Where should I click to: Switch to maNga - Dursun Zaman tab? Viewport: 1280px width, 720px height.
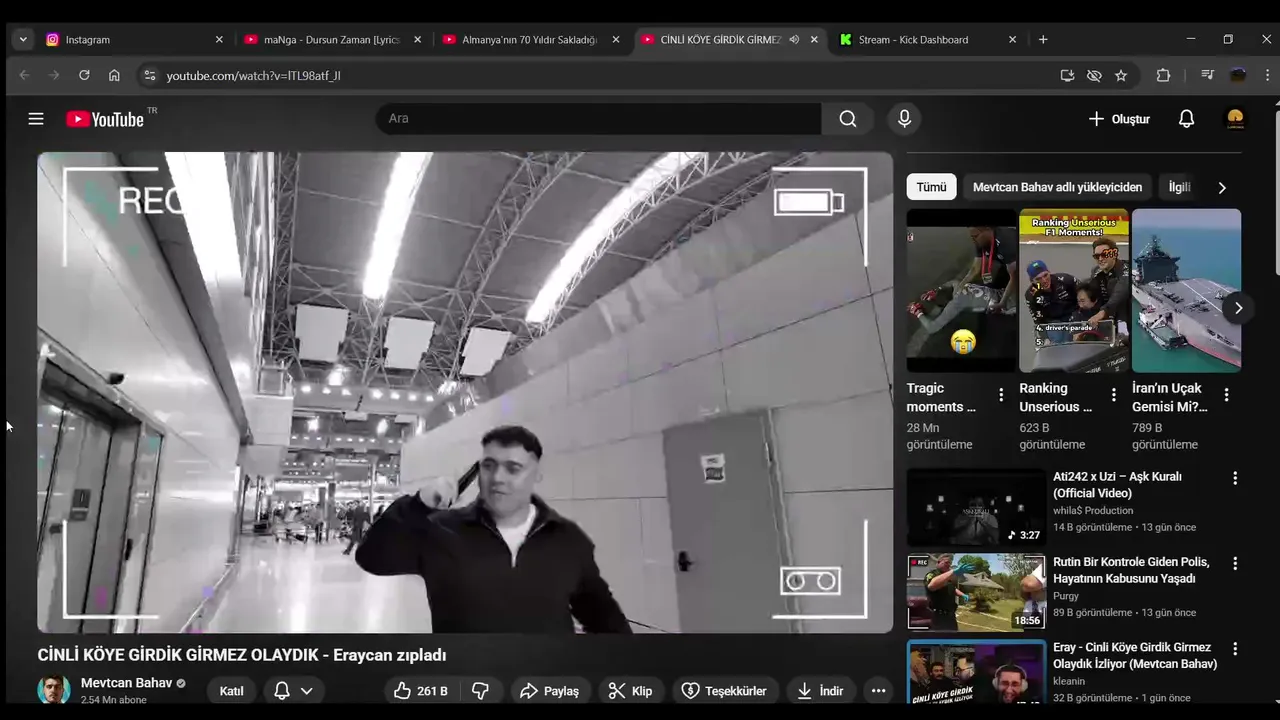coord(331,40)
